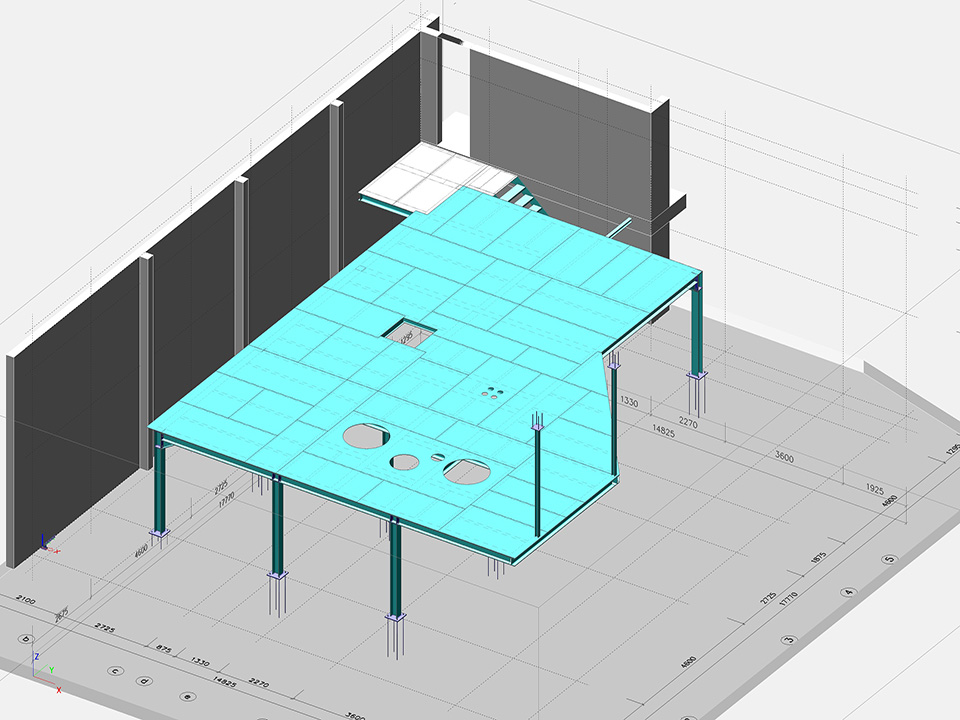Click the cluster of four small holes
The width and height of the screenshot is (960, 720).
click(x=491, y=392)
